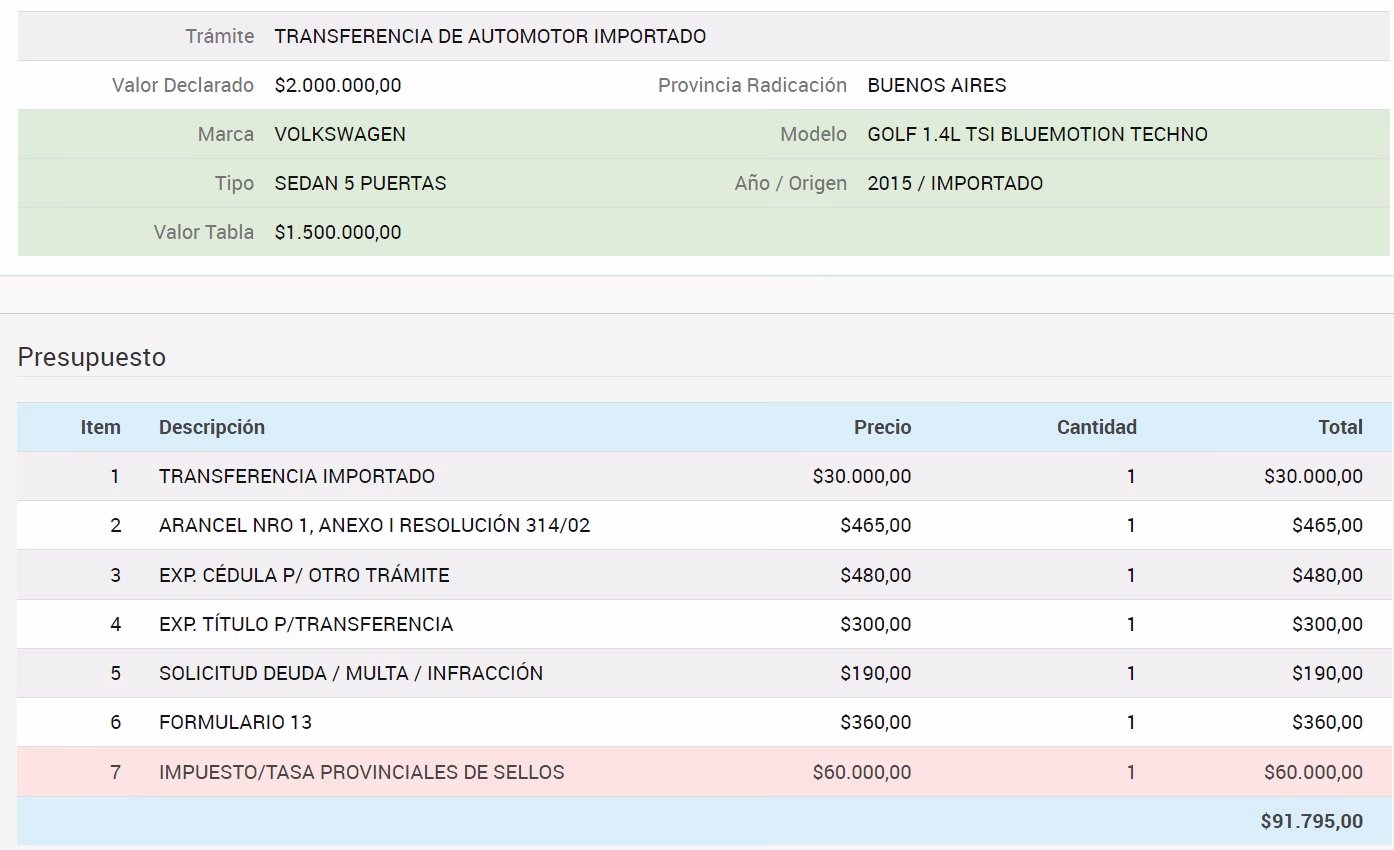Select the Trámite value TRANSFERENCIA DE AUTOMOTOR IMPORTADO
The image size is (1394, 850).
pyautogui.click(x=489, y=36)
